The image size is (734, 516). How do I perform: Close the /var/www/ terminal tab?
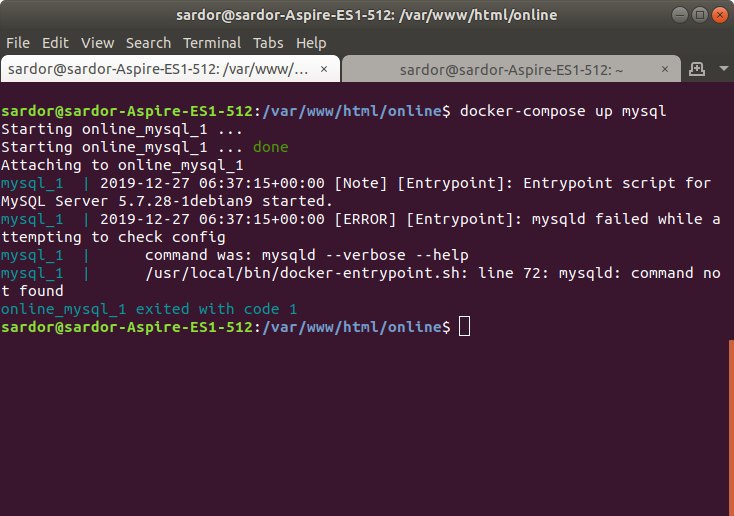(x=324, y=69)
